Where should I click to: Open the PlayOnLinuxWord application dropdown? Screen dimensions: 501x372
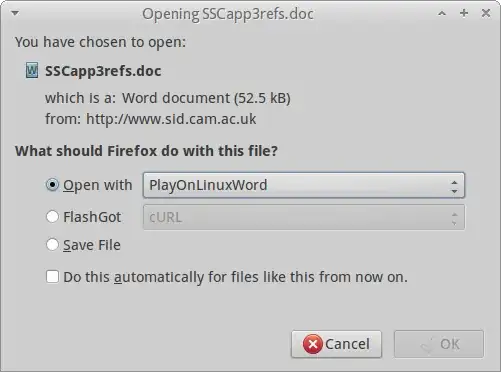click(x=304, y=185)
